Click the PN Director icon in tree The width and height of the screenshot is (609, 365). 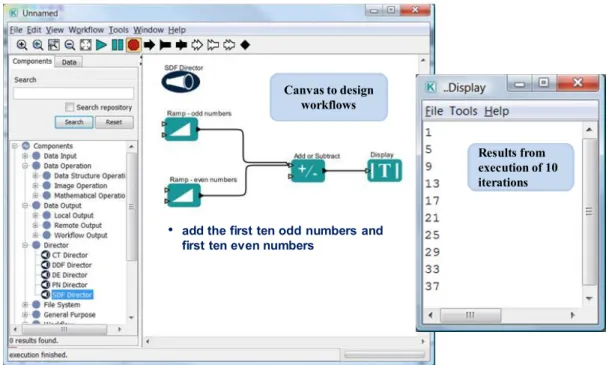[x=45, y=285]
